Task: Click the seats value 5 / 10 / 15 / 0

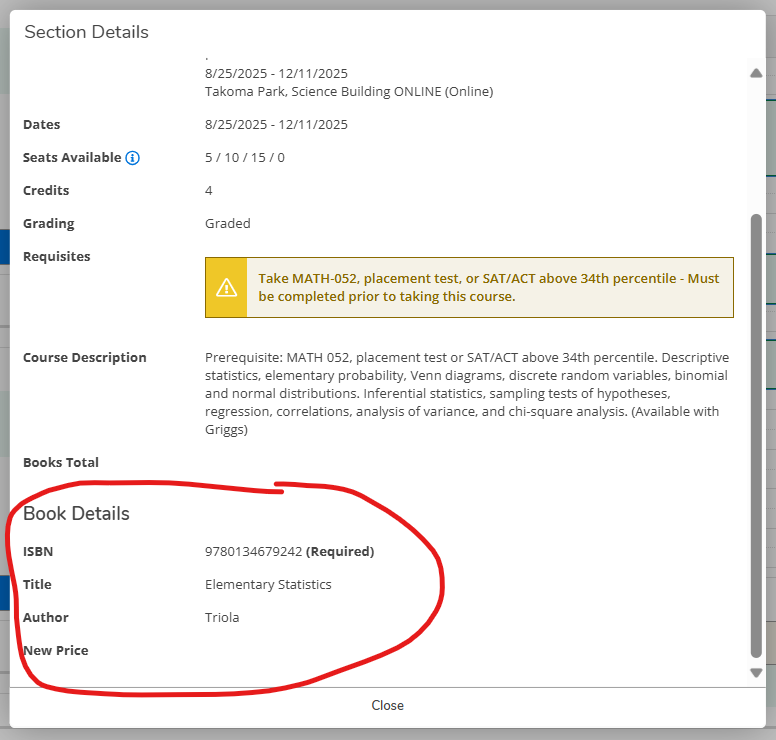Action: pos(244,158)
